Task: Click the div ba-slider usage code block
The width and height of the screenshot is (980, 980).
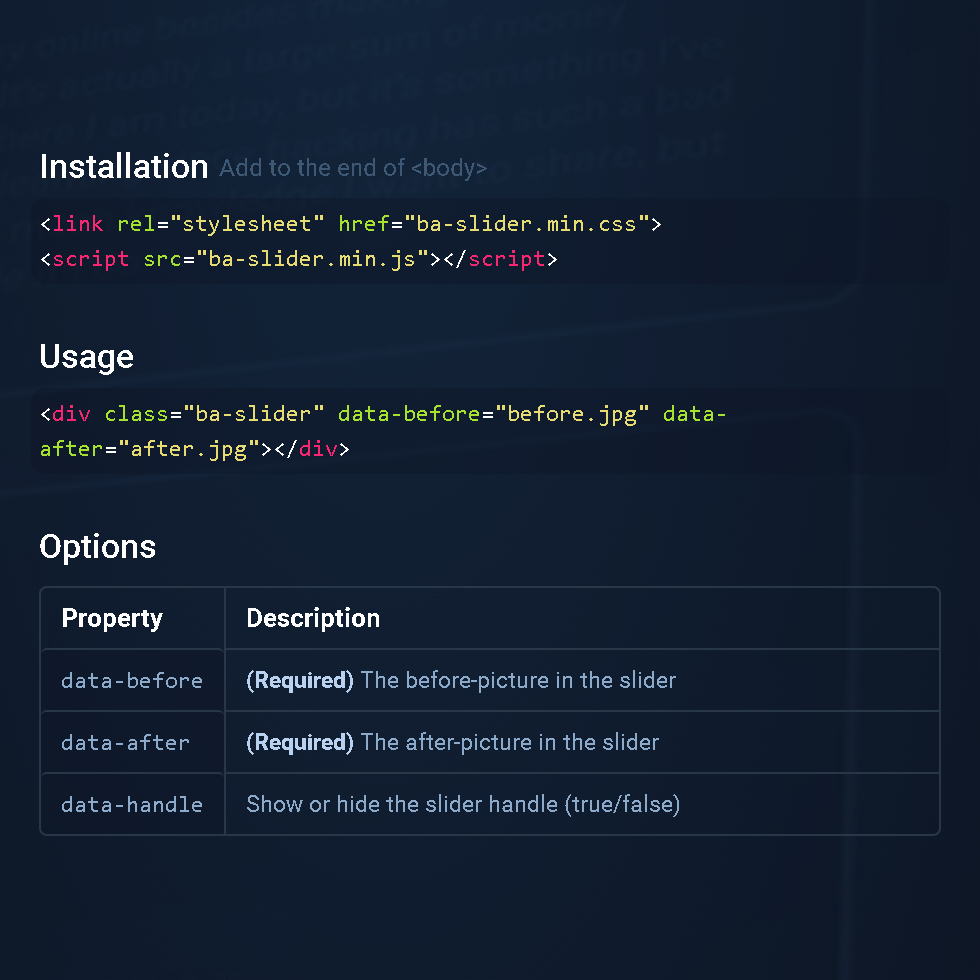Action: pyautogui.click(x=382, y=431)
